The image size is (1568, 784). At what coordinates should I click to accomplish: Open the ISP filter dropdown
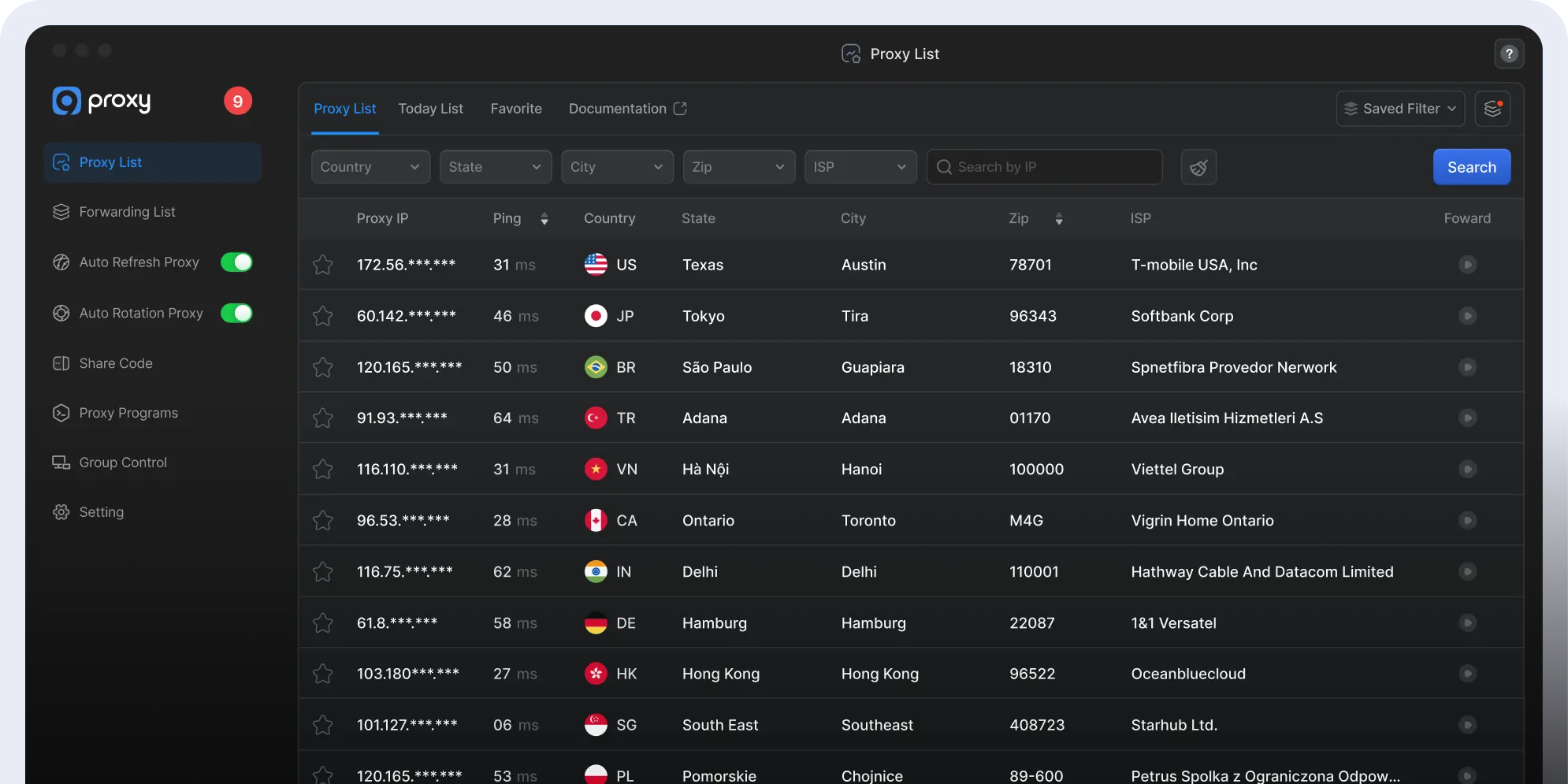tap(860, 167)
